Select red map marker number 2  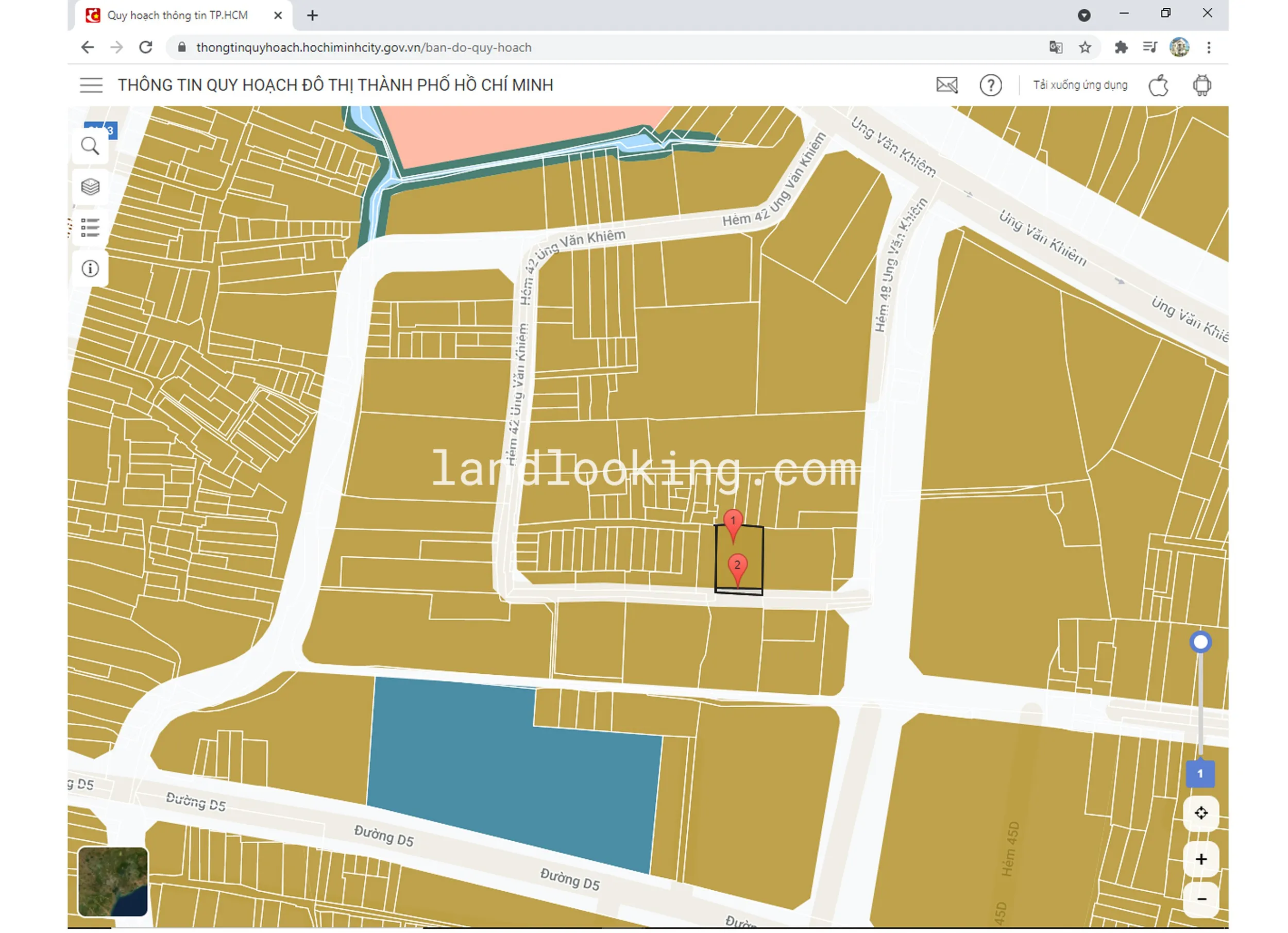coord(737,567)
